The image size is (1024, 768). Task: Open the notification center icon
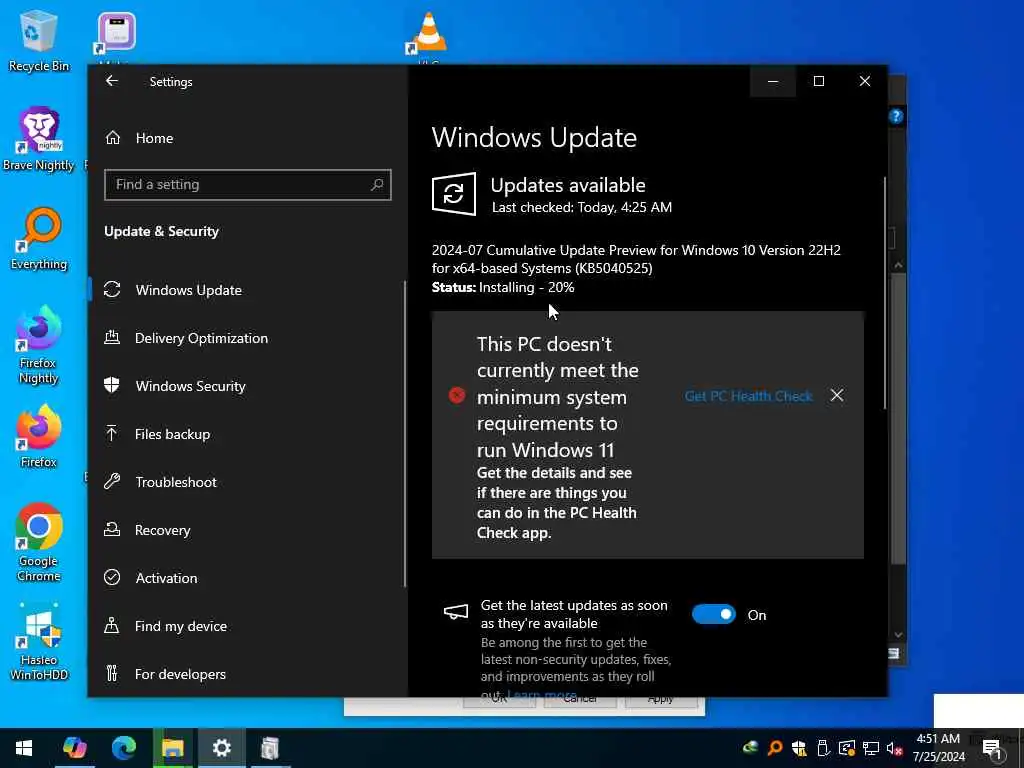point(993,749)
